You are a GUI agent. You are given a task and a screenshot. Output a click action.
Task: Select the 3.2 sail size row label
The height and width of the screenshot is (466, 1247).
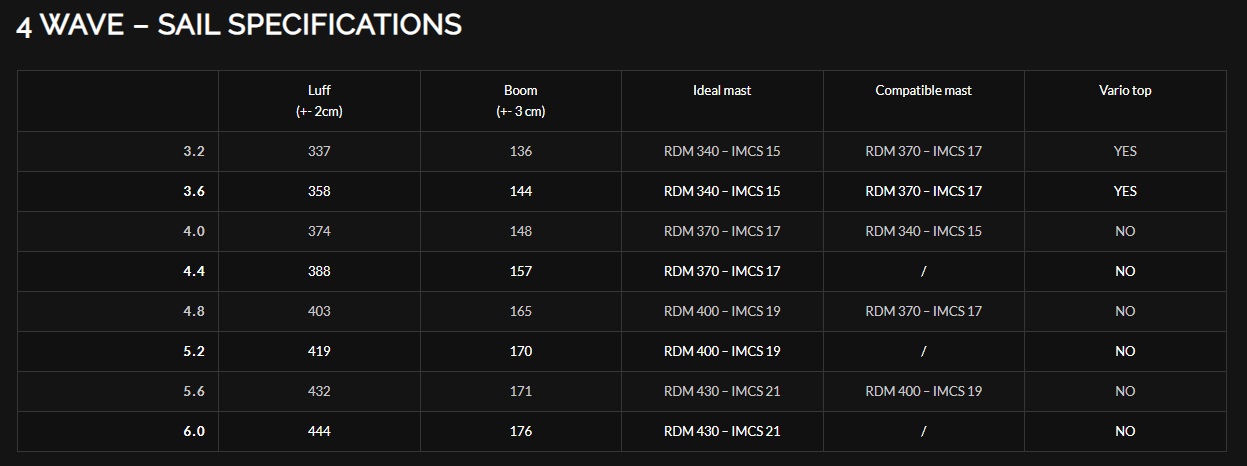point(194,151)
